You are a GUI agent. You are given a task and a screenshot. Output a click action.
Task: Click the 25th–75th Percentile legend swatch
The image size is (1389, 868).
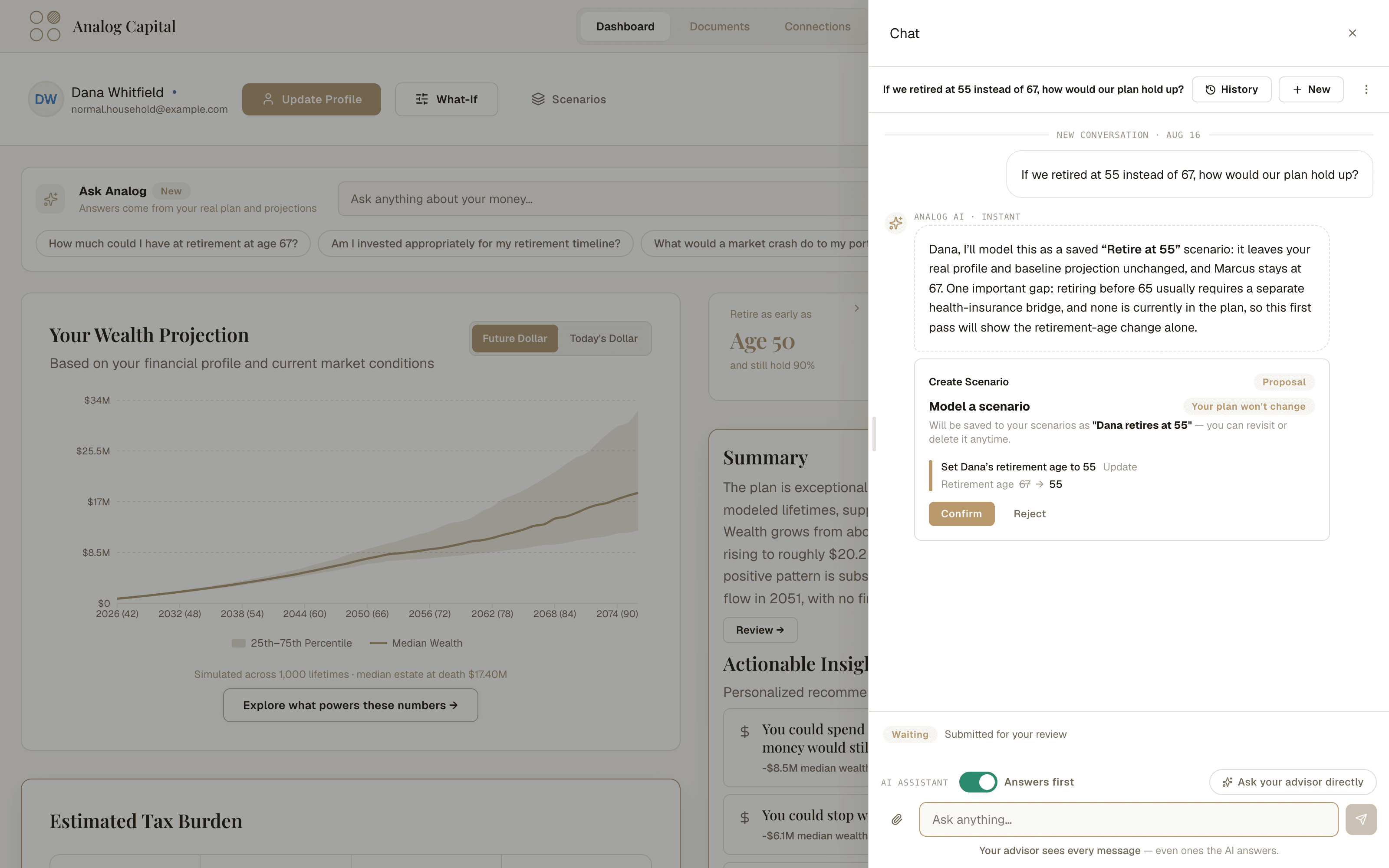point(239,643)
